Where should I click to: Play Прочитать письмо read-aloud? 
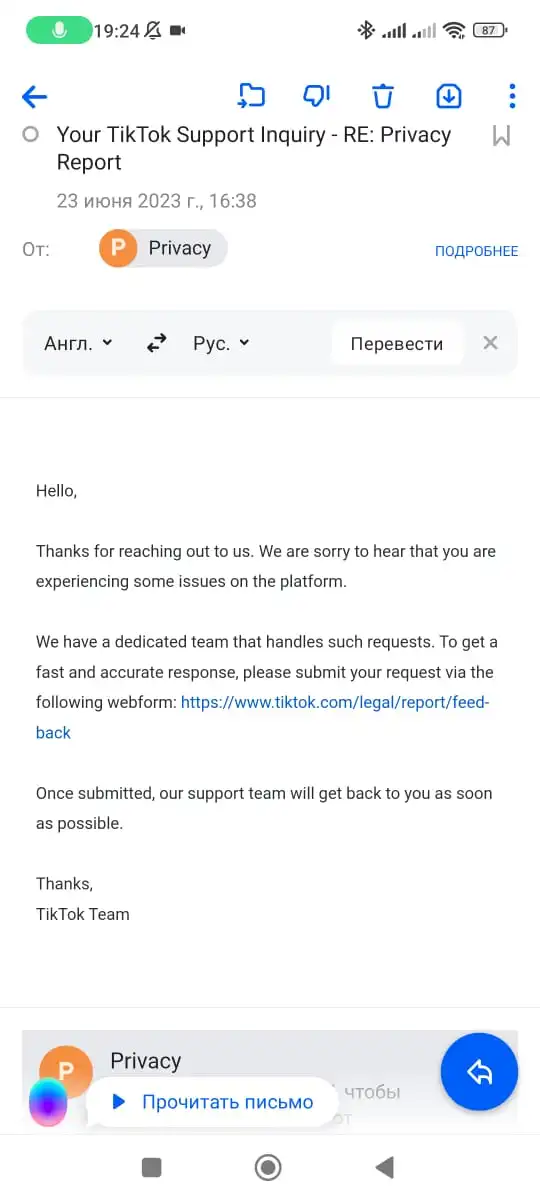coord(212,1102)
